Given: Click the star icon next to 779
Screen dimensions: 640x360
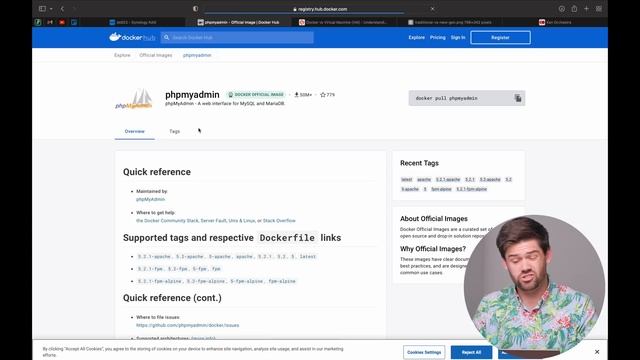Looking at the screenshot, I should 323,95.
